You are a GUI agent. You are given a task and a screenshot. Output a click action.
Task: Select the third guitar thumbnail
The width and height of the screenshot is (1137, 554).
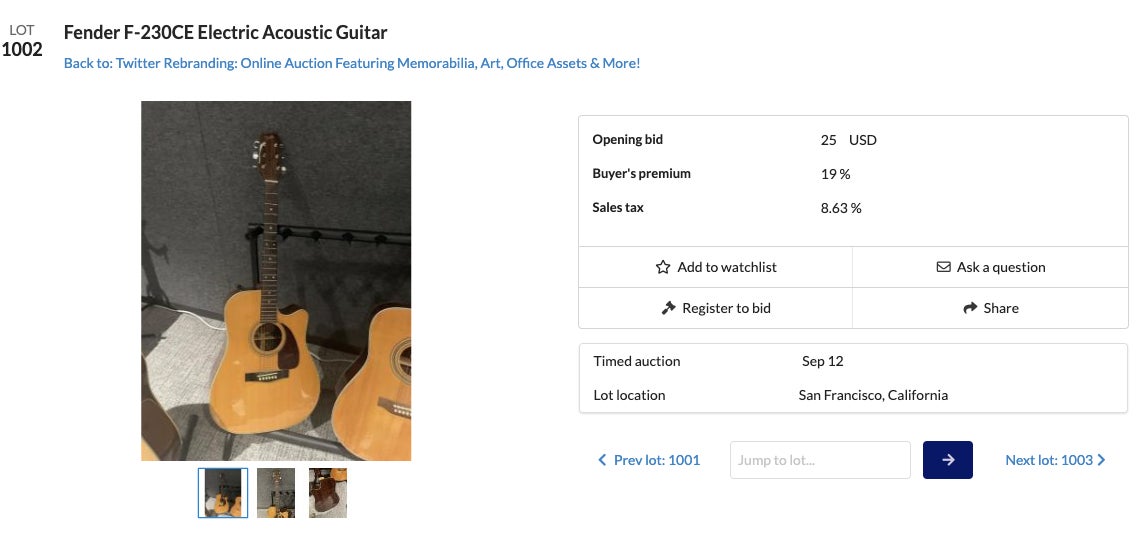point(328,493)
